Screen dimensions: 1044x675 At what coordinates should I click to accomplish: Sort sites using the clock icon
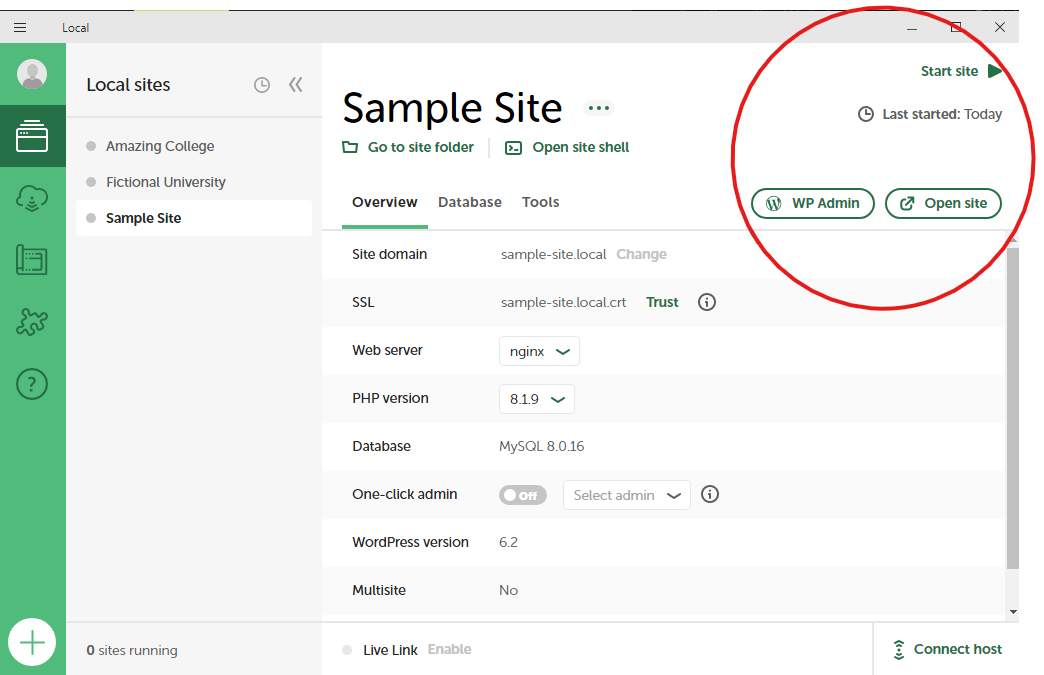click(262, 85)
